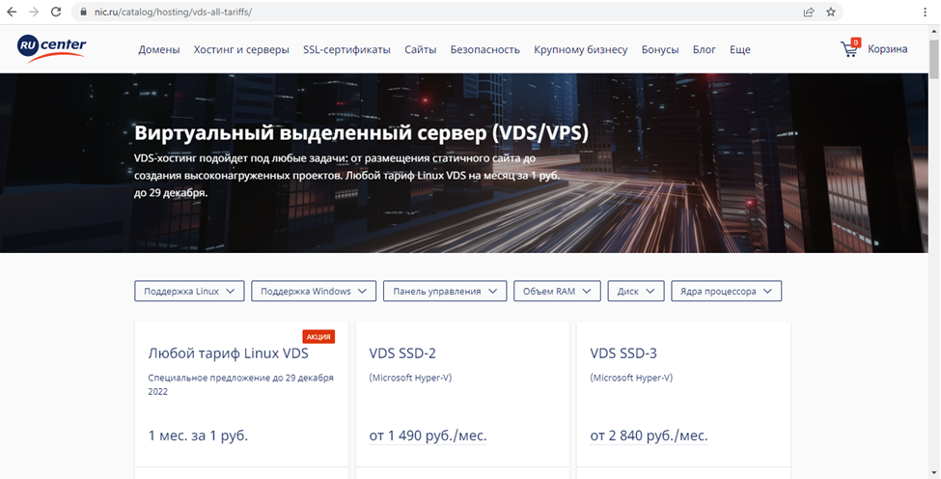Open the Ядра процессора dropdown
Screen dimensions: 941x479
(726, 291)
